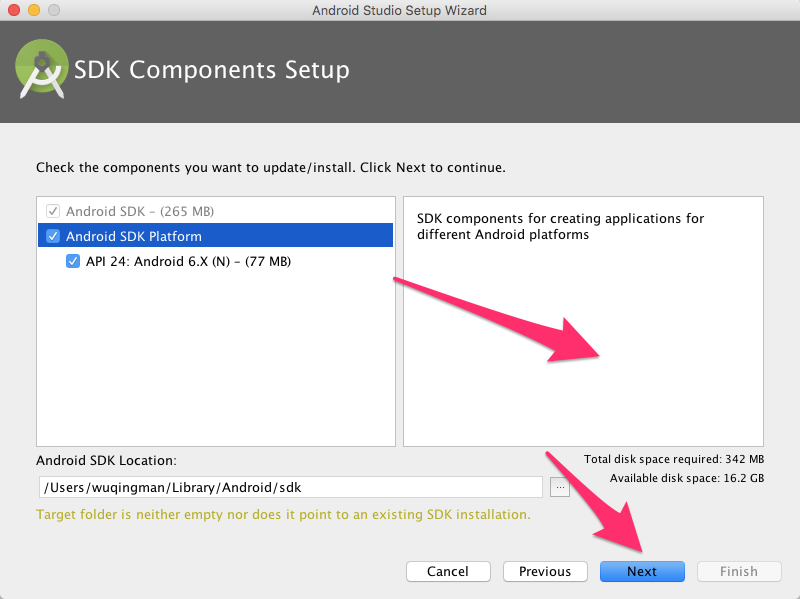Image resolution: width=800 pixels, height=599 pixels.
Task: Enable the Android SDK Platform checkbox
Action: pyautogui.click(x=54, y=235)
